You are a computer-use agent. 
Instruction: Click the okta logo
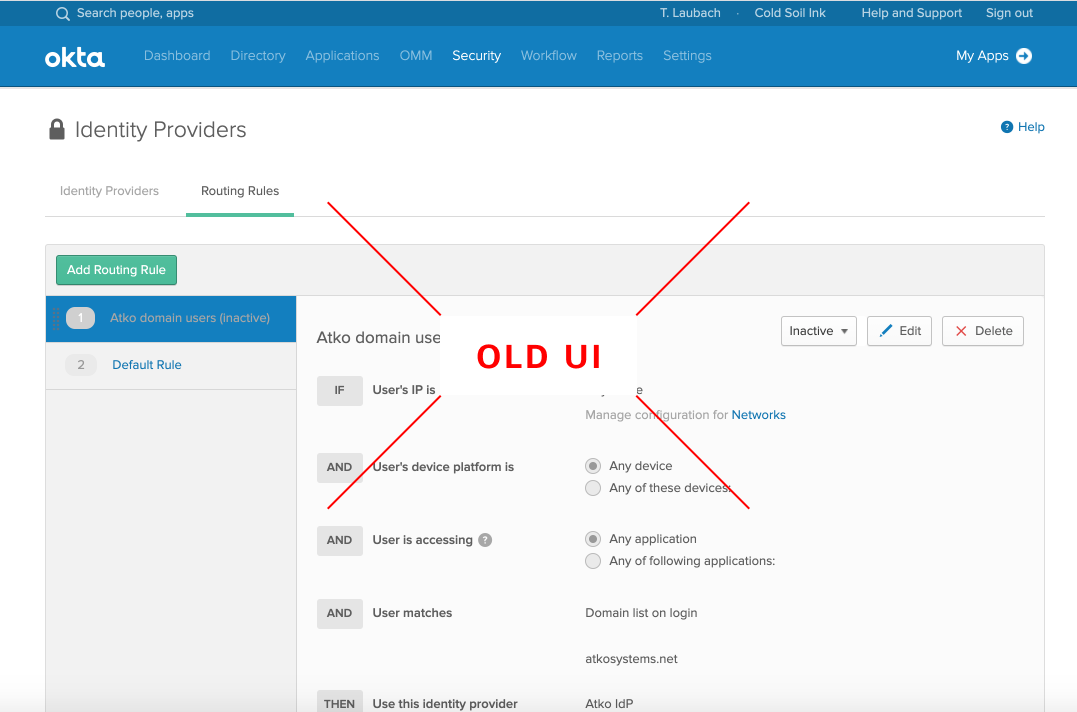(75, 57)
